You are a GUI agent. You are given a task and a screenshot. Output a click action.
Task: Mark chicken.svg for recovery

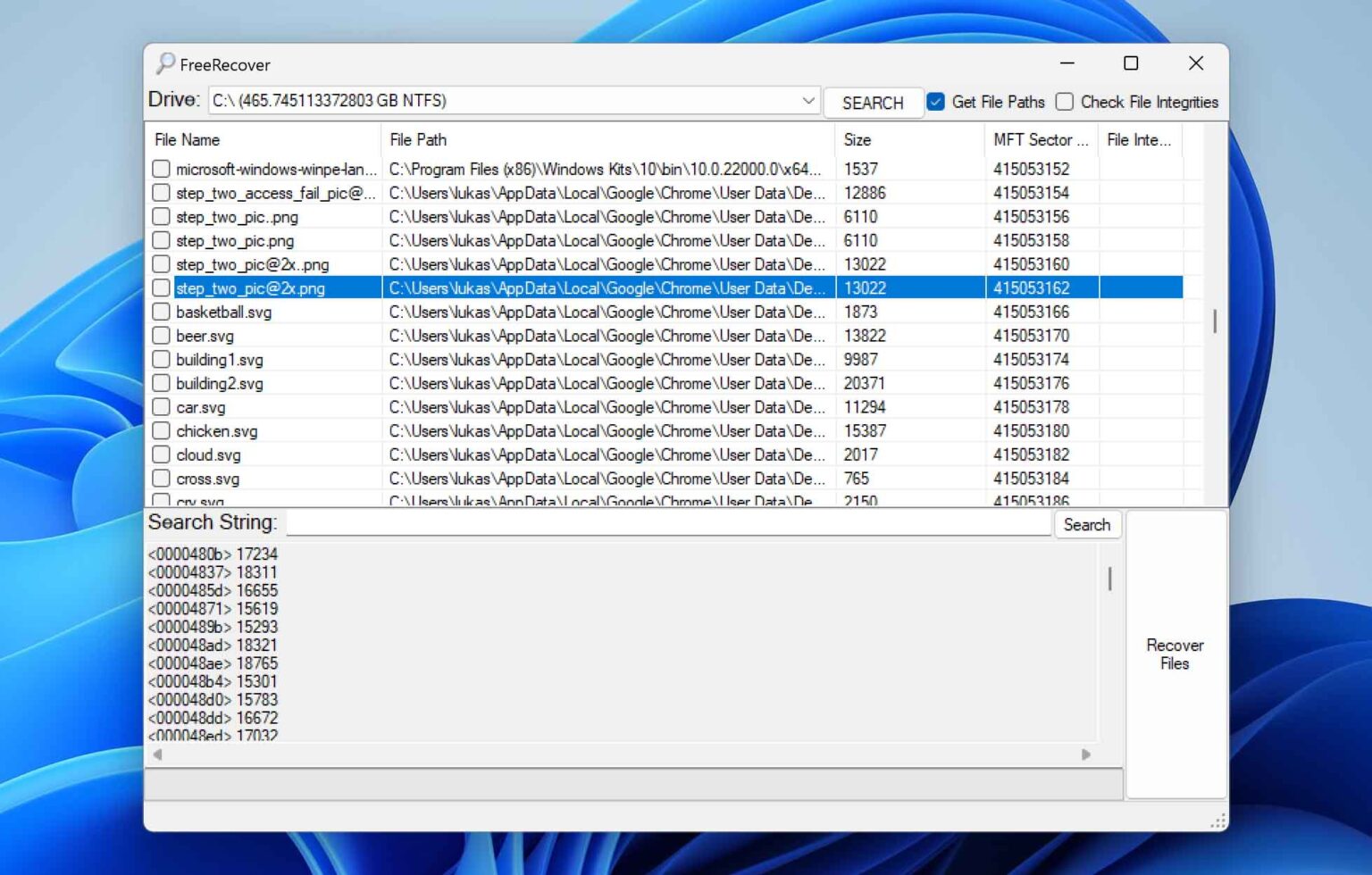pos(161,431)
